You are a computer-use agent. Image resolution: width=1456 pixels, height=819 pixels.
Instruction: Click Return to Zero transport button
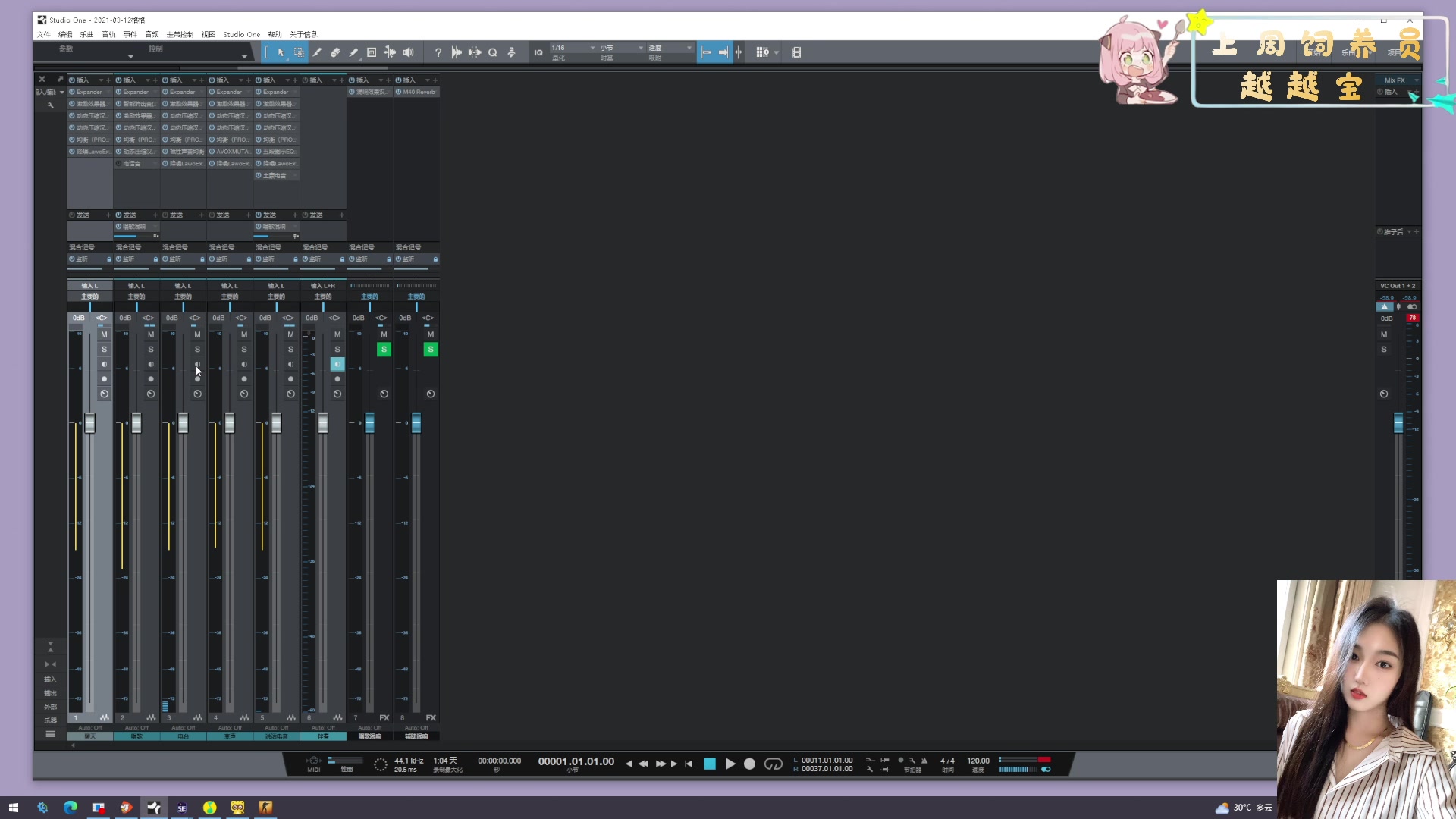point(689,764)
